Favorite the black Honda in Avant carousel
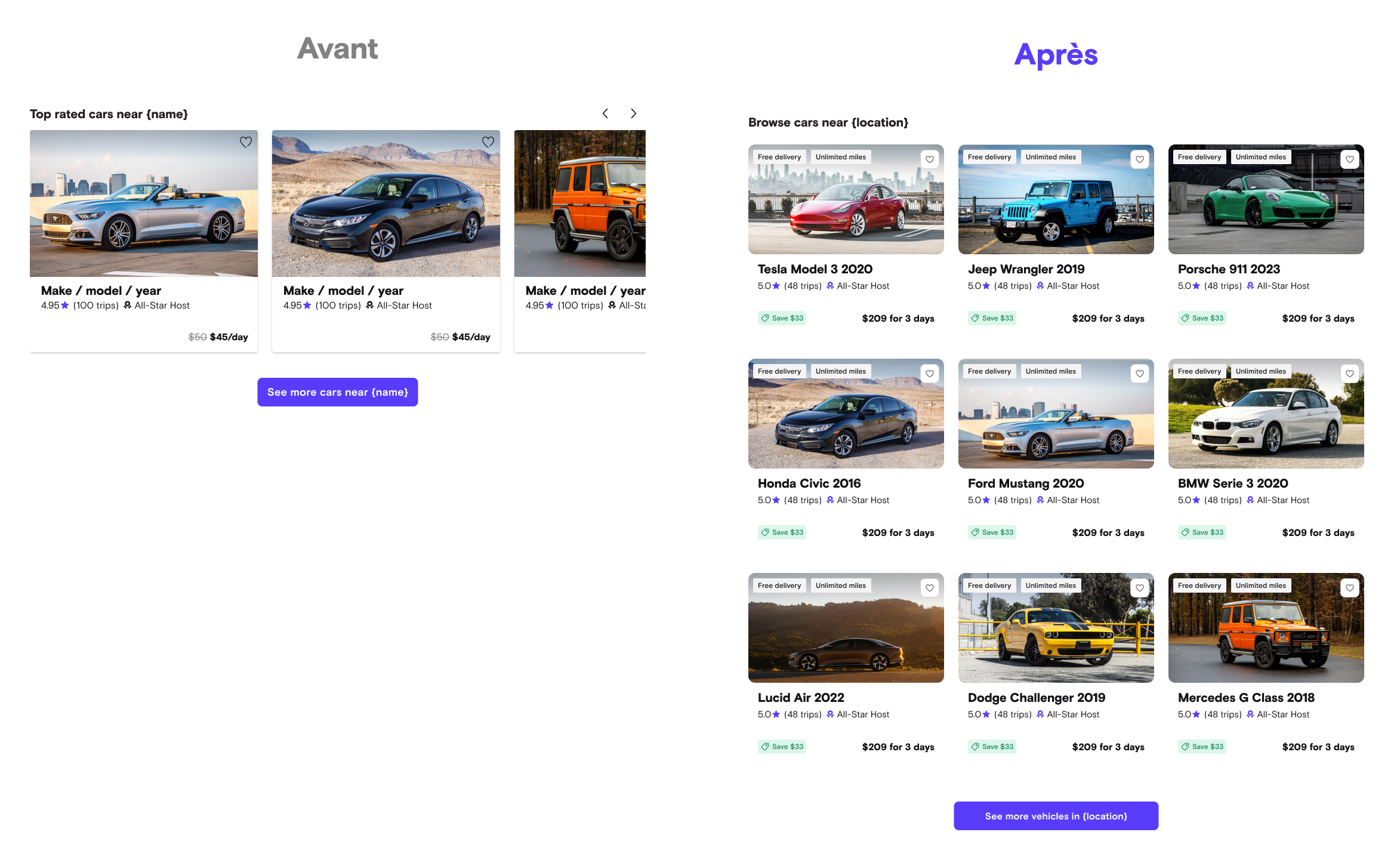The width and height of the screenshot is (1400, 866). pos(488,142)
